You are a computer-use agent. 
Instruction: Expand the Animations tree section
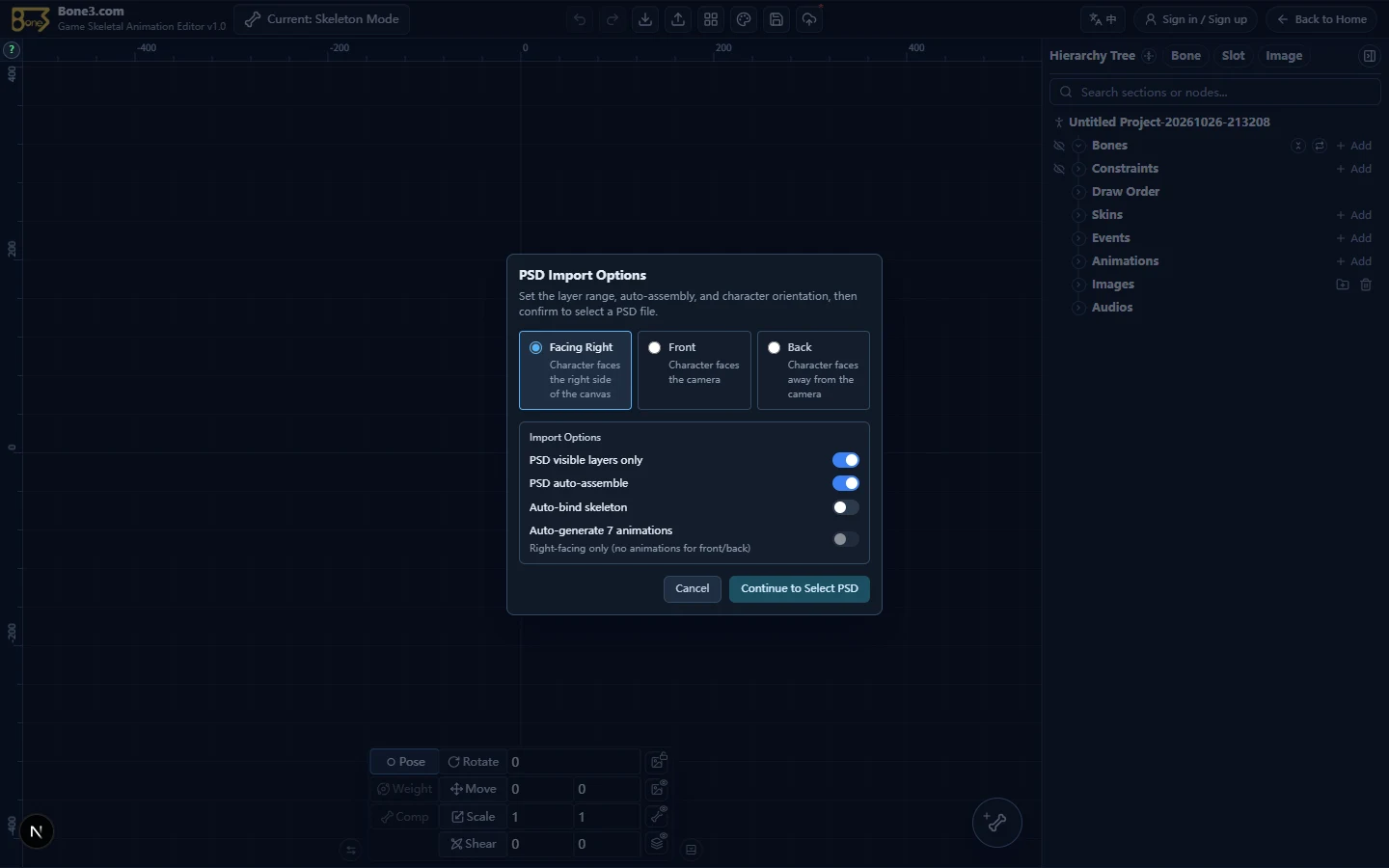pos(1078,261)
